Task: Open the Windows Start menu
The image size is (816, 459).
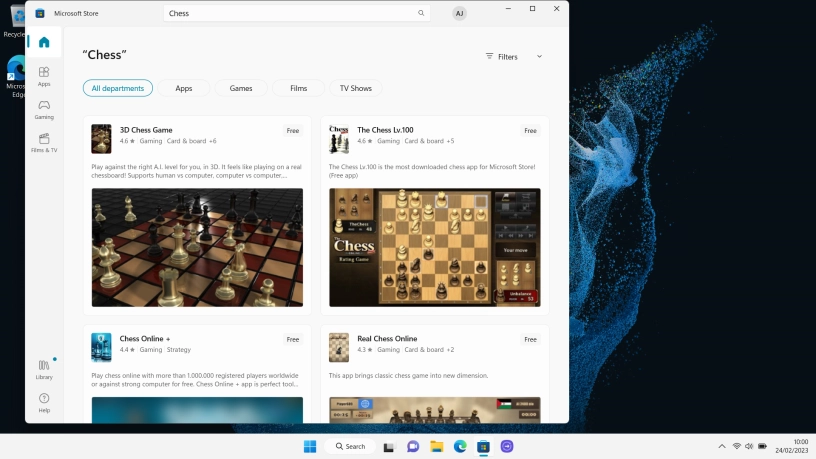Action: (x=309, y=446)
